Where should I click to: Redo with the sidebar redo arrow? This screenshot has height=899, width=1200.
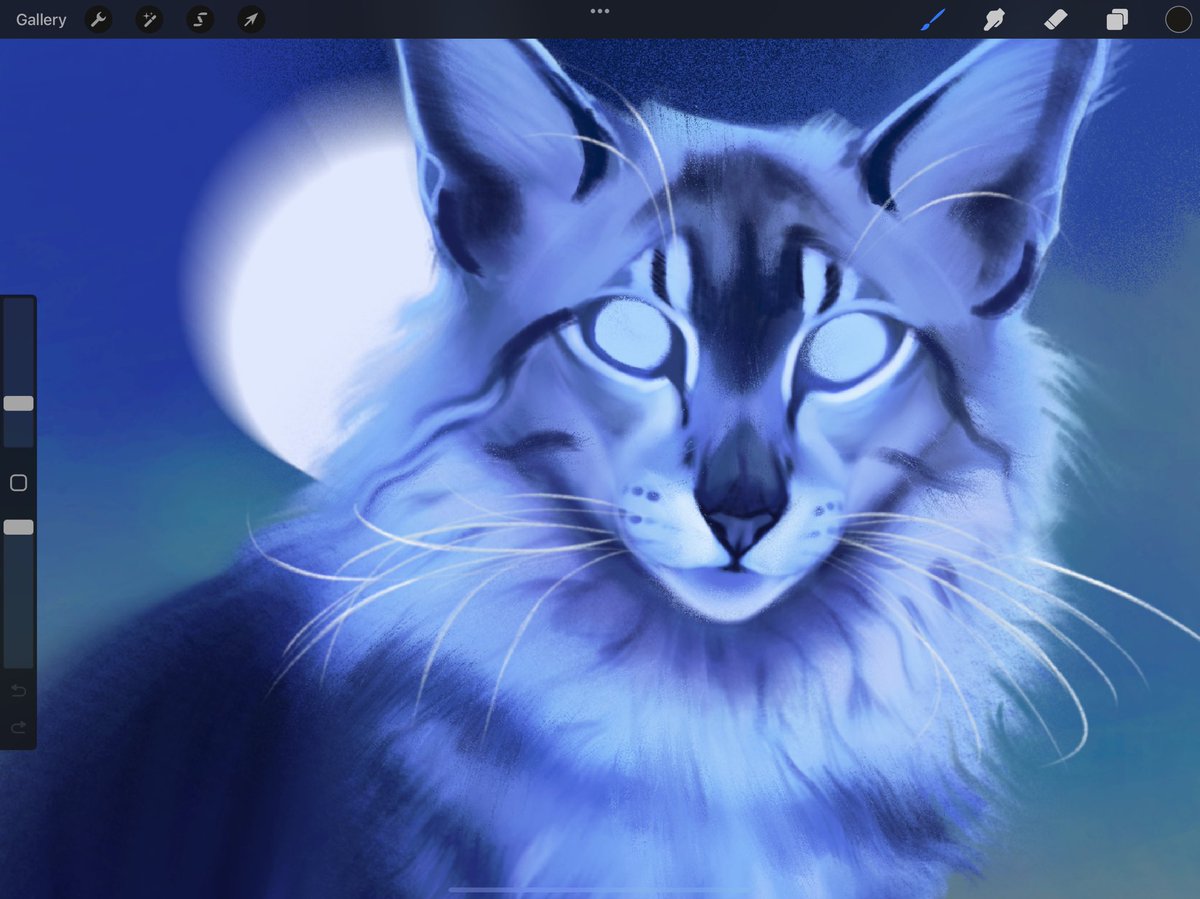[18, 728]
